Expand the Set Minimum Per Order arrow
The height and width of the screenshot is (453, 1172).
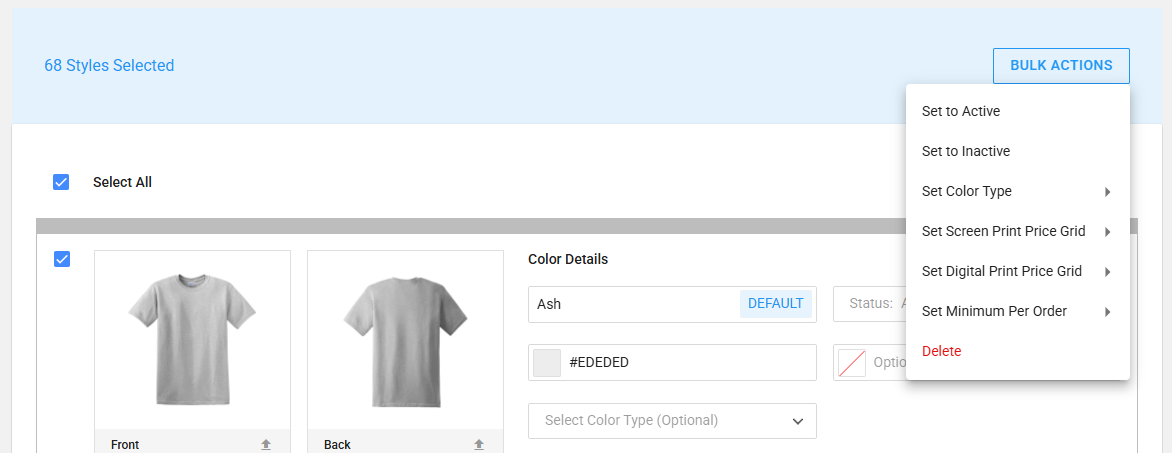(1107, 312)
